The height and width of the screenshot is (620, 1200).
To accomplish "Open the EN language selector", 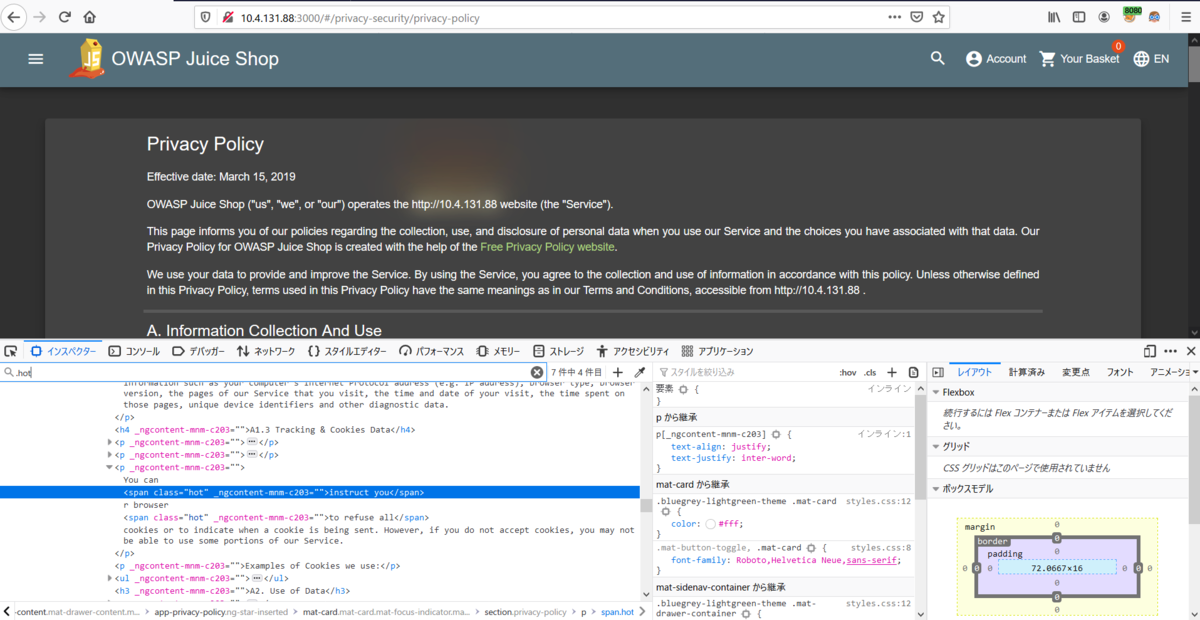I will tap(1151, 59).
